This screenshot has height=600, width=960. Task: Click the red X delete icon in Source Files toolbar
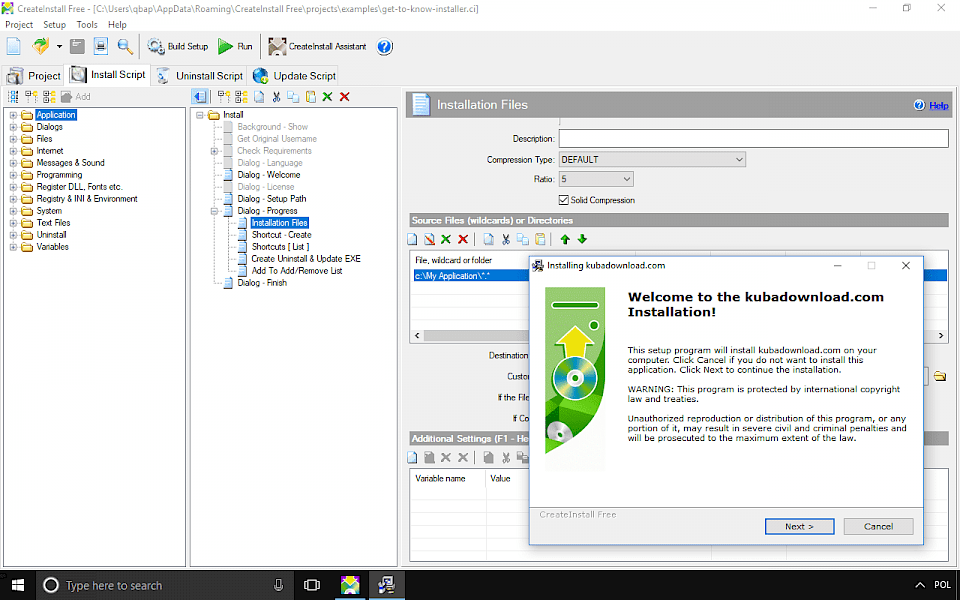(x=463, y=239)
